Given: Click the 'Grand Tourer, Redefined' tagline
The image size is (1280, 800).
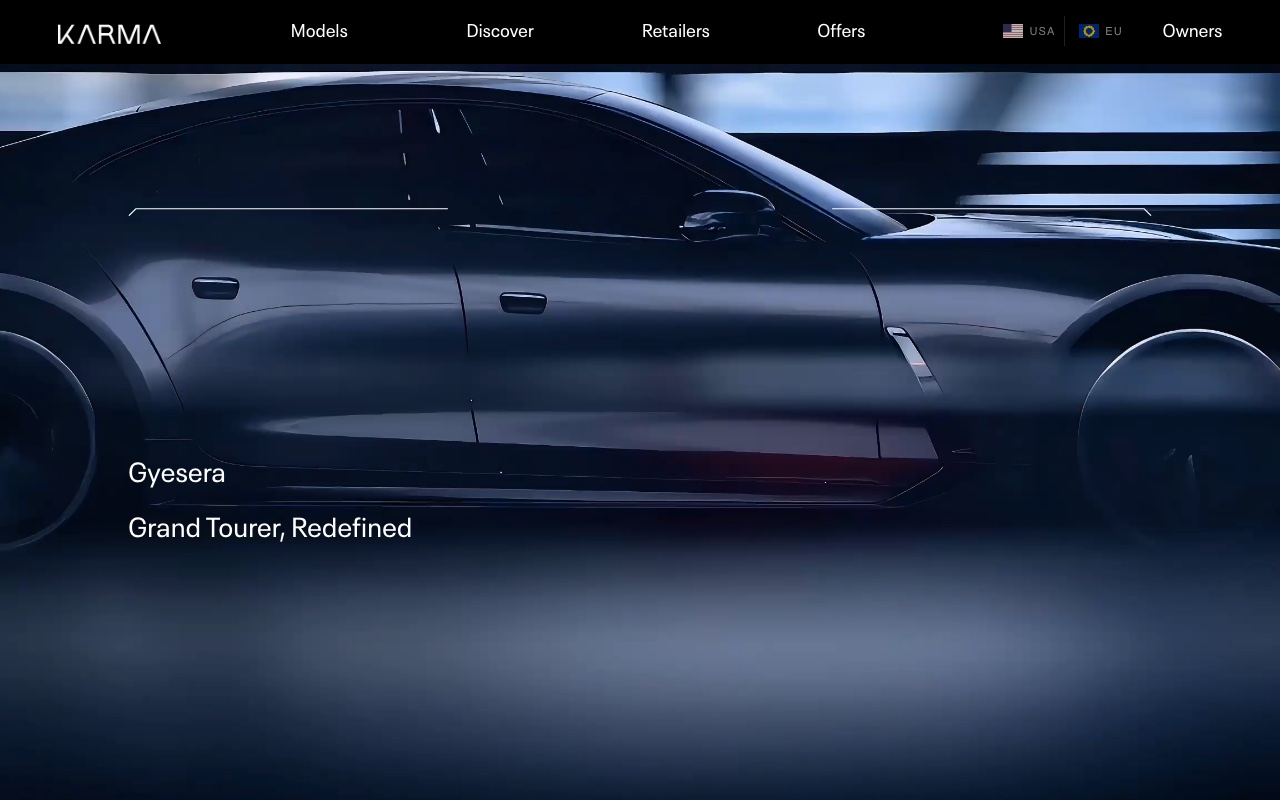Looking at the screenshot, I should tap(270, 528).
